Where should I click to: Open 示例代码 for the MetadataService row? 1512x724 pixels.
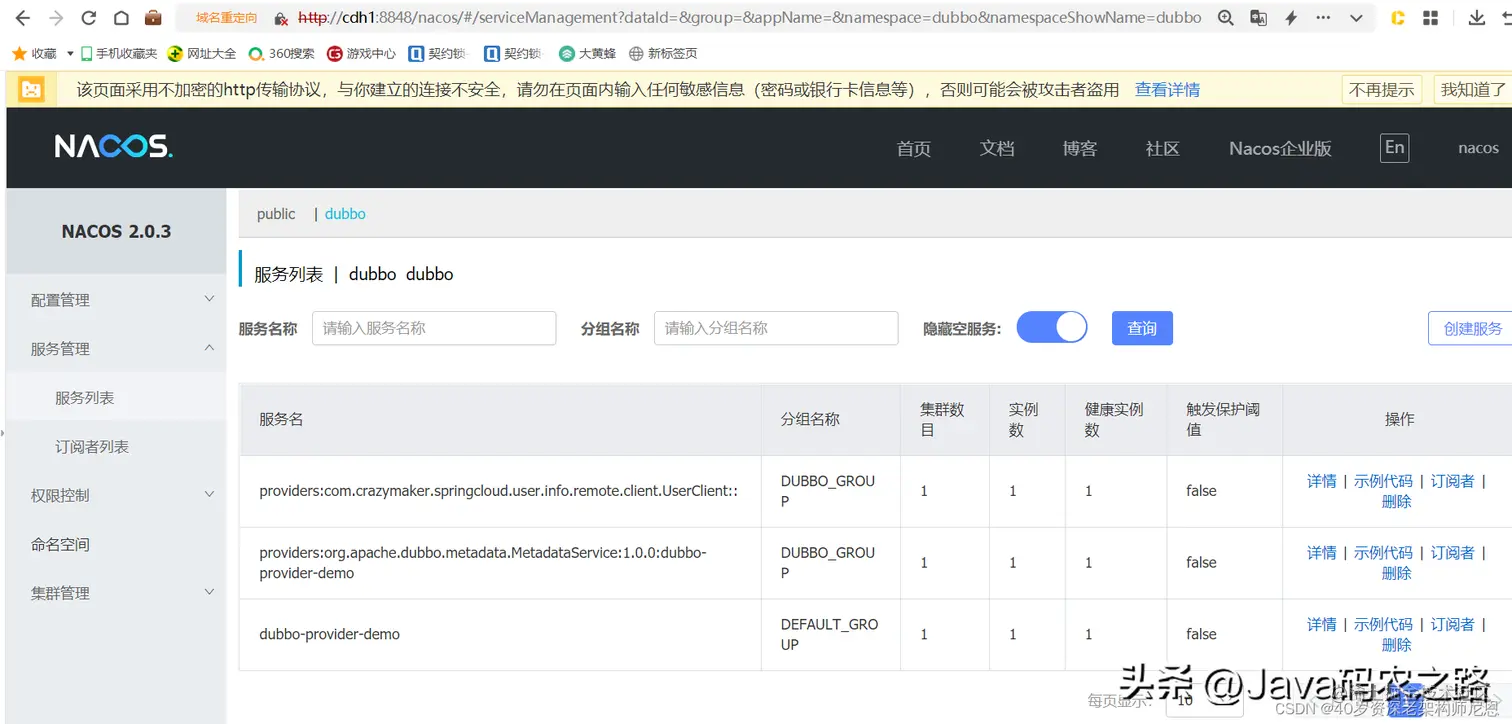pyautogui.click(x=1383, y=553)
